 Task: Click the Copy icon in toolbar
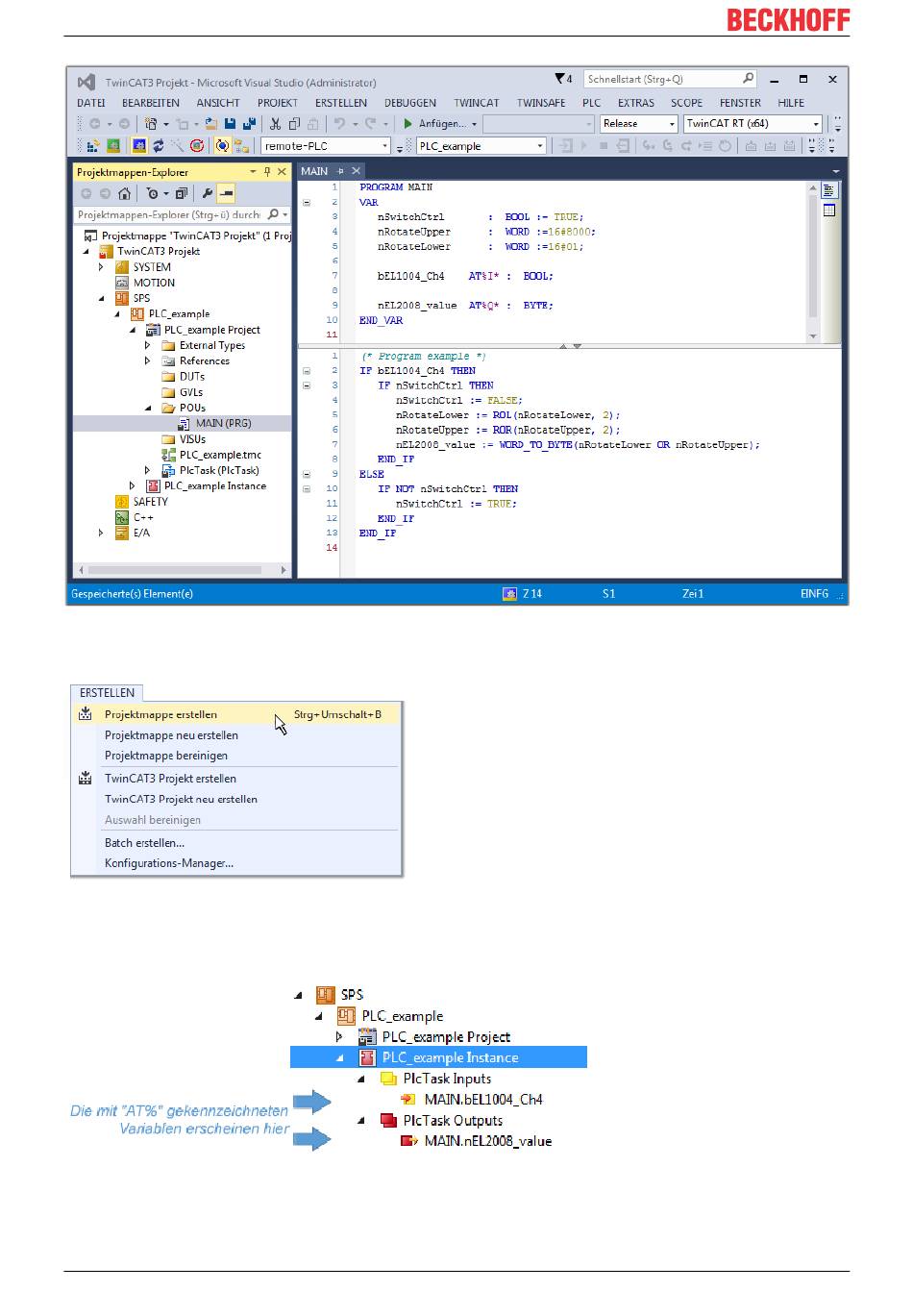[294, 124]
